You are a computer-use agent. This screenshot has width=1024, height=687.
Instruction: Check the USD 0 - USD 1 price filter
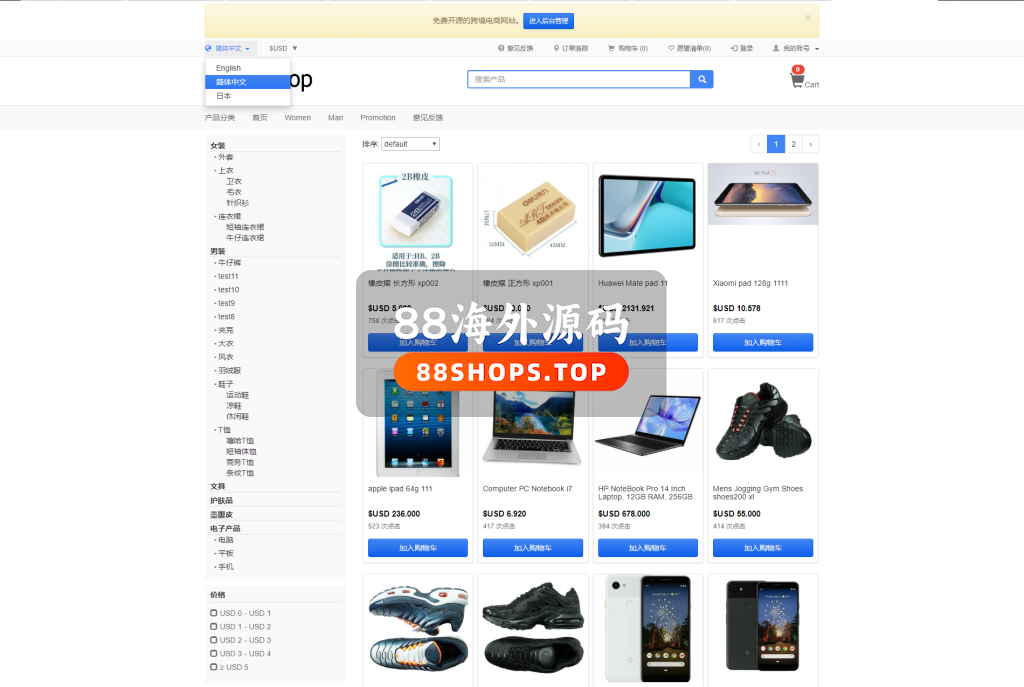pyautogui.click(x=214, y=613)
